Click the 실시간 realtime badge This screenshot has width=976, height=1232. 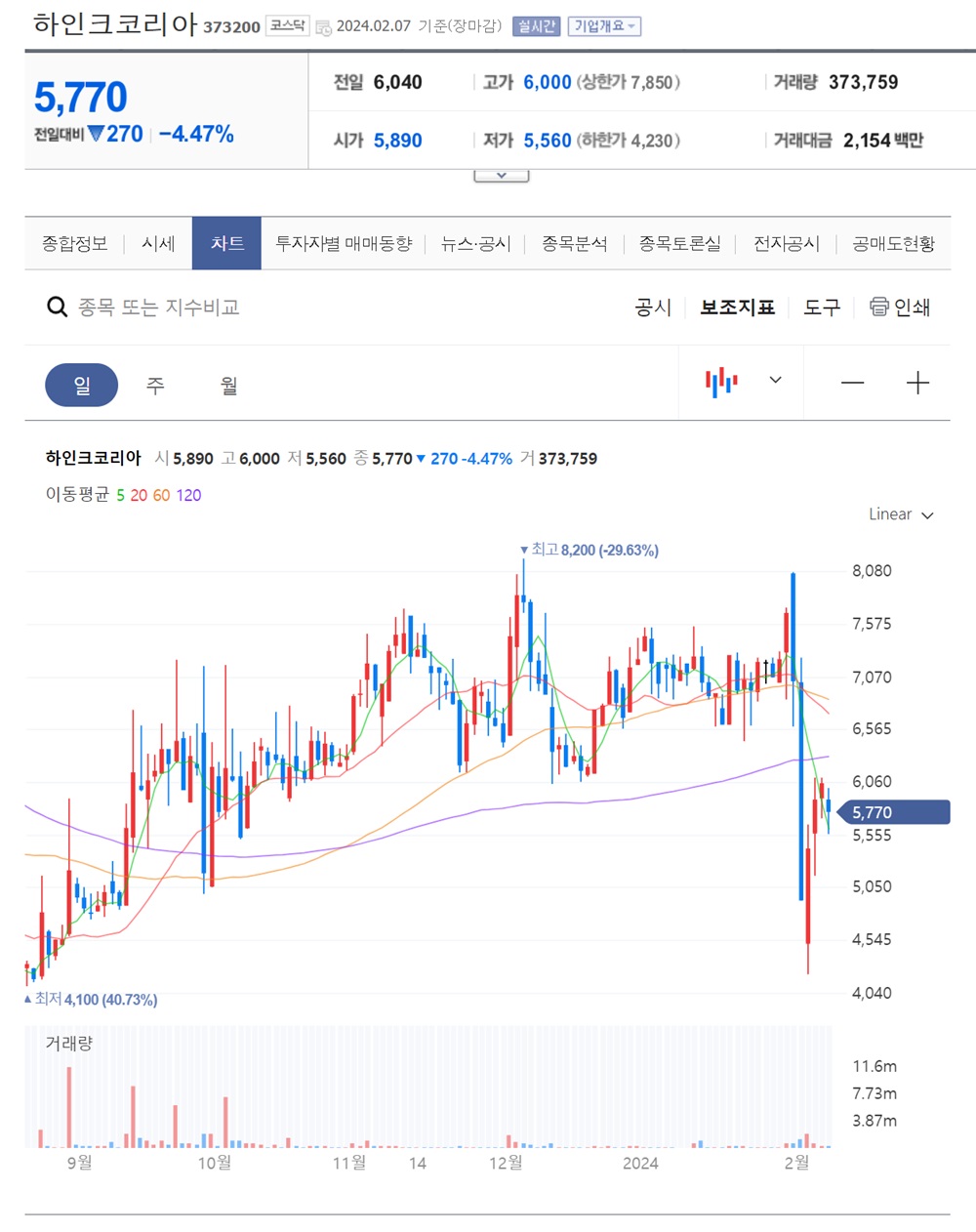535,26
